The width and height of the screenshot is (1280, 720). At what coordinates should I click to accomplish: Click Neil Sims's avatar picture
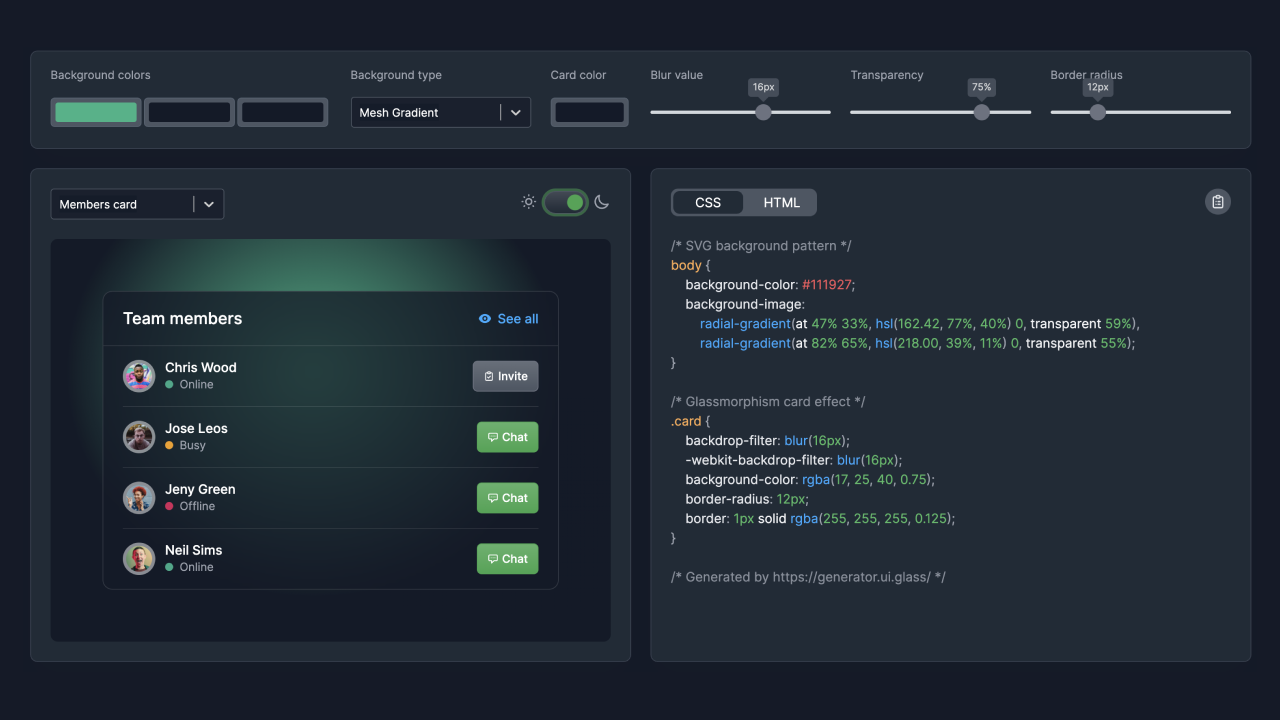pos(139,558)
